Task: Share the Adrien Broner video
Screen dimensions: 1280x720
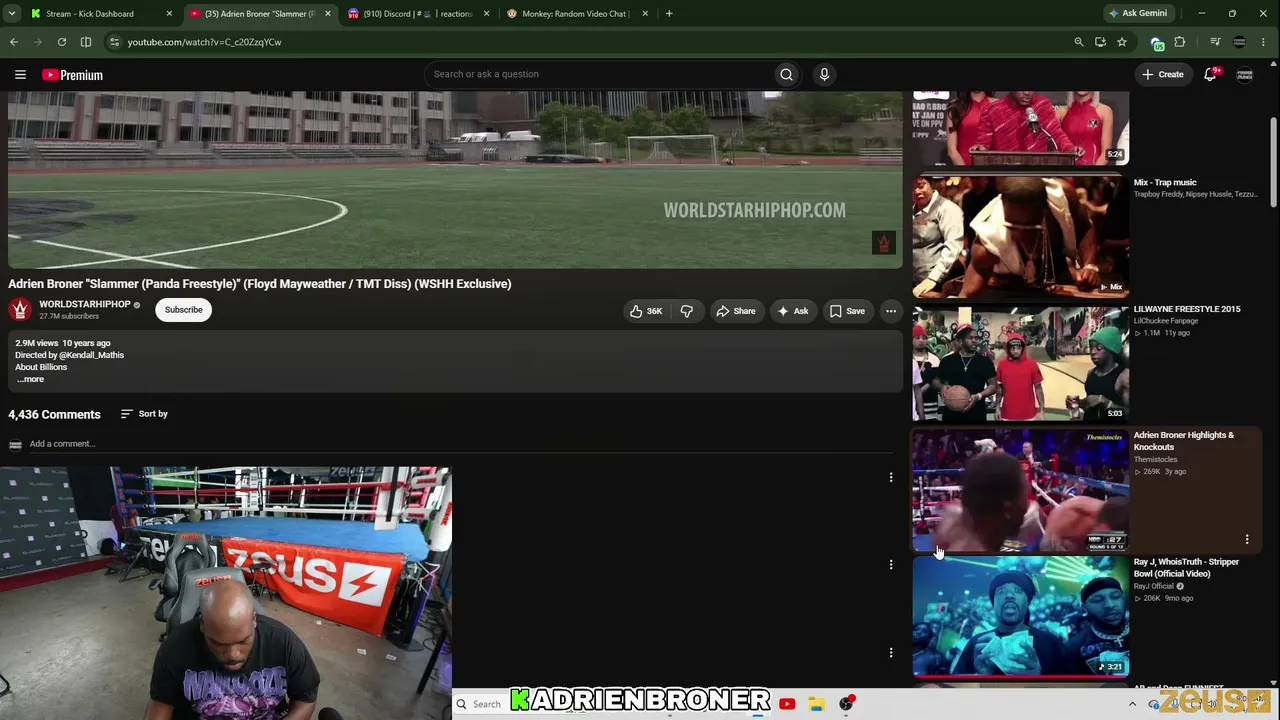Action: click(736, 311)
